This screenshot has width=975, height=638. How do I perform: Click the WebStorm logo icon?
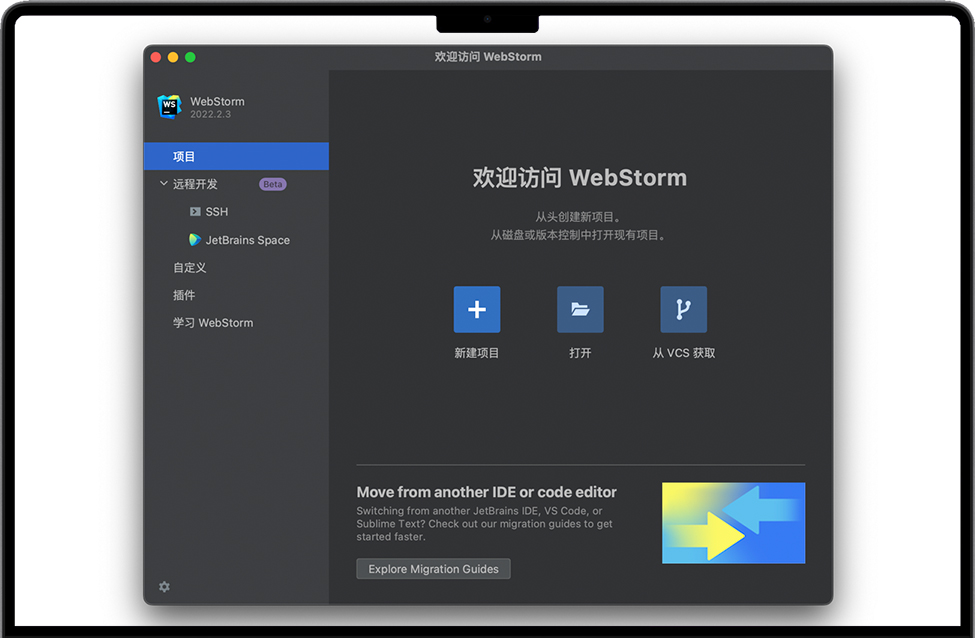coord(169,107)
